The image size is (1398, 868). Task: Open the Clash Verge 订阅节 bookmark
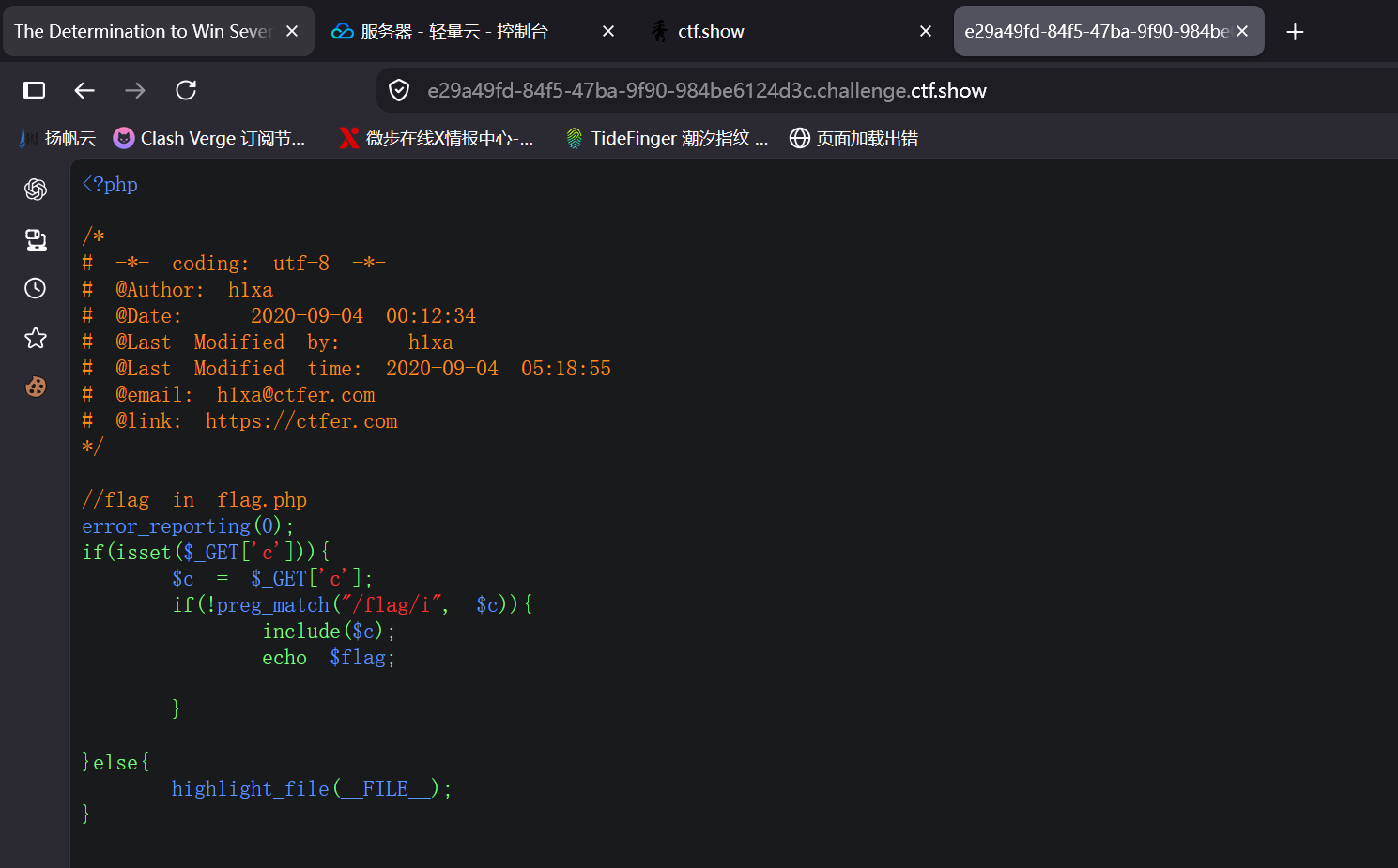click(x=209, y=138)
